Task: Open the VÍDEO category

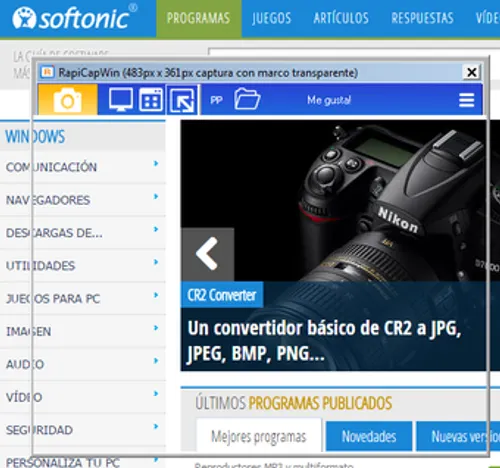Action: (24, 397)
